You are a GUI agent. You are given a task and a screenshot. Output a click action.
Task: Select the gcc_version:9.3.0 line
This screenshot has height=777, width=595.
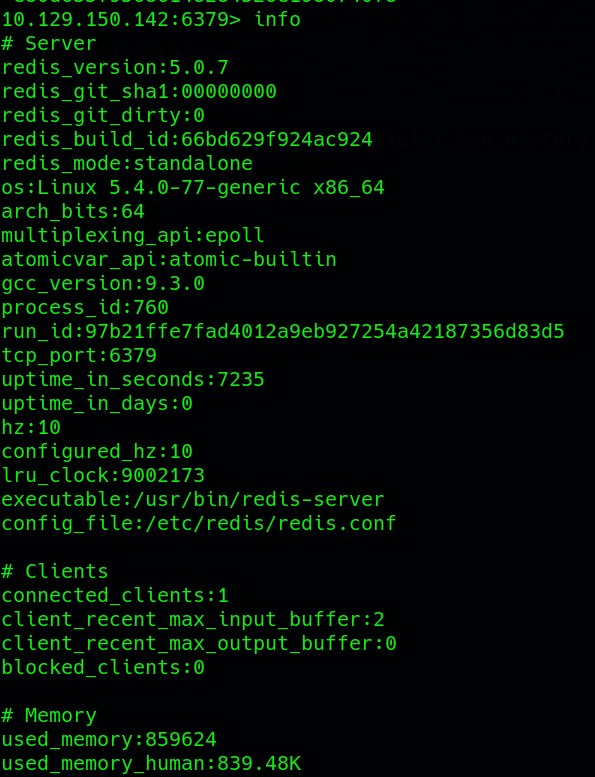pyautogui.click(x=103, y=284)
